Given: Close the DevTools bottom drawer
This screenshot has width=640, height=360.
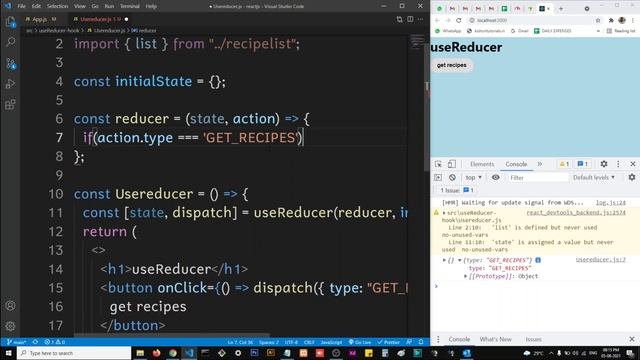Looking at the screenshot, I should pos(632,339).
